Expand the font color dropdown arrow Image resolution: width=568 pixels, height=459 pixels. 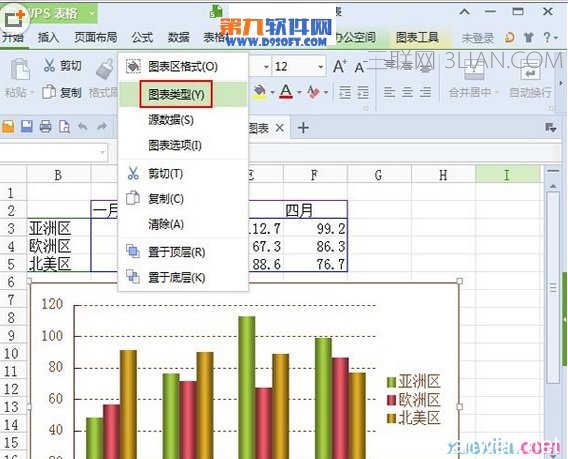[x=299, y=92]
